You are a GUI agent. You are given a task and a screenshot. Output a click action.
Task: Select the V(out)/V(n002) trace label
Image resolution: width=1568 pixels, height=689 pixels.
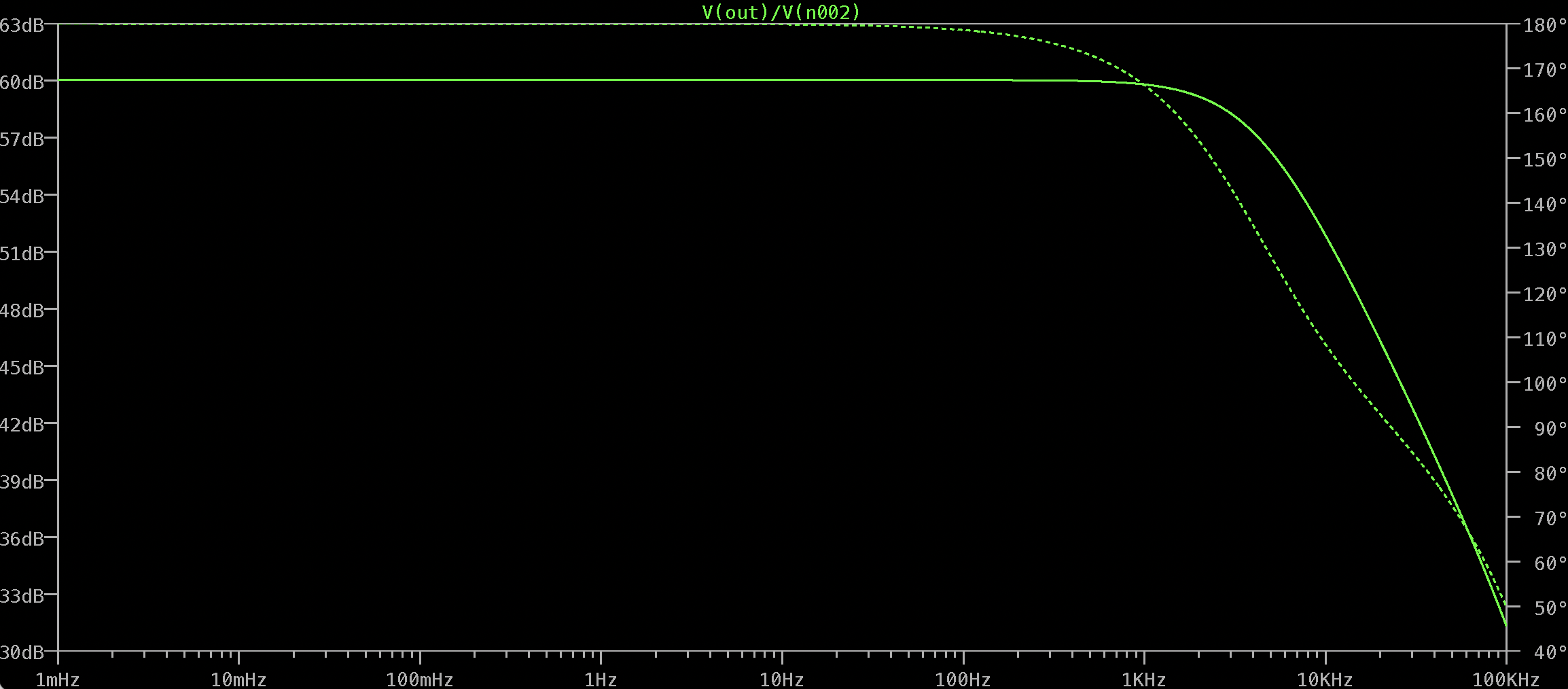click(x=780, y=12)
